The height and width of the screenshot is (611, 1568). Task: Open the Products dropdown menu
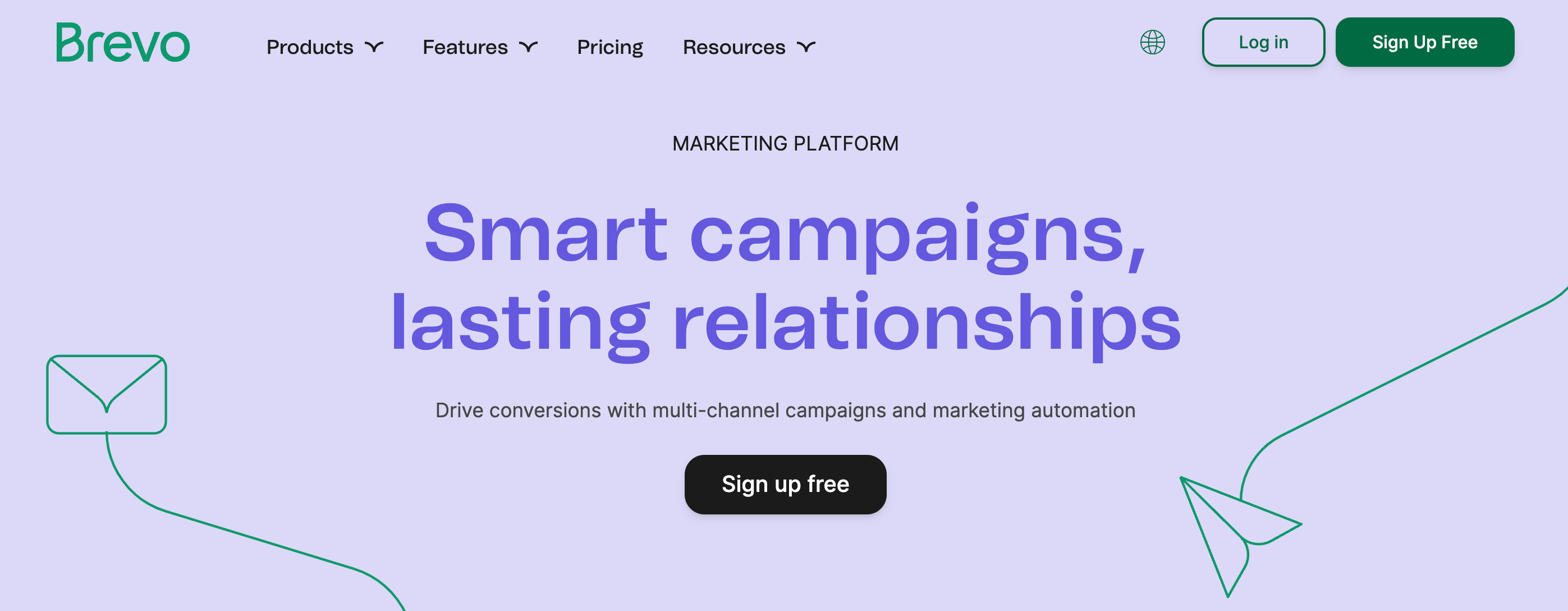point(311,46)
